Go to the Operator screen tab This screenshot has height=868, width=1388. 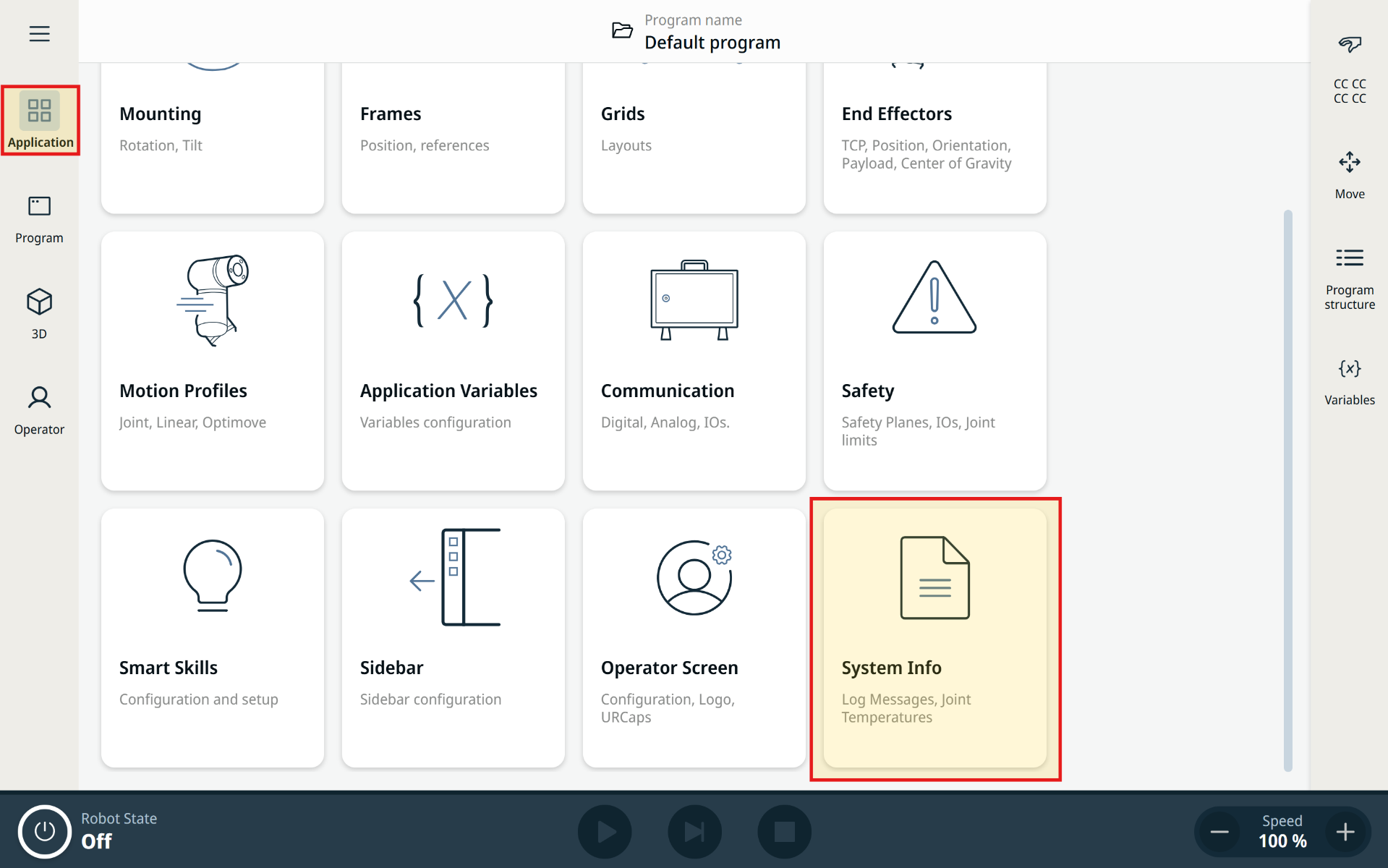(39, 410)
